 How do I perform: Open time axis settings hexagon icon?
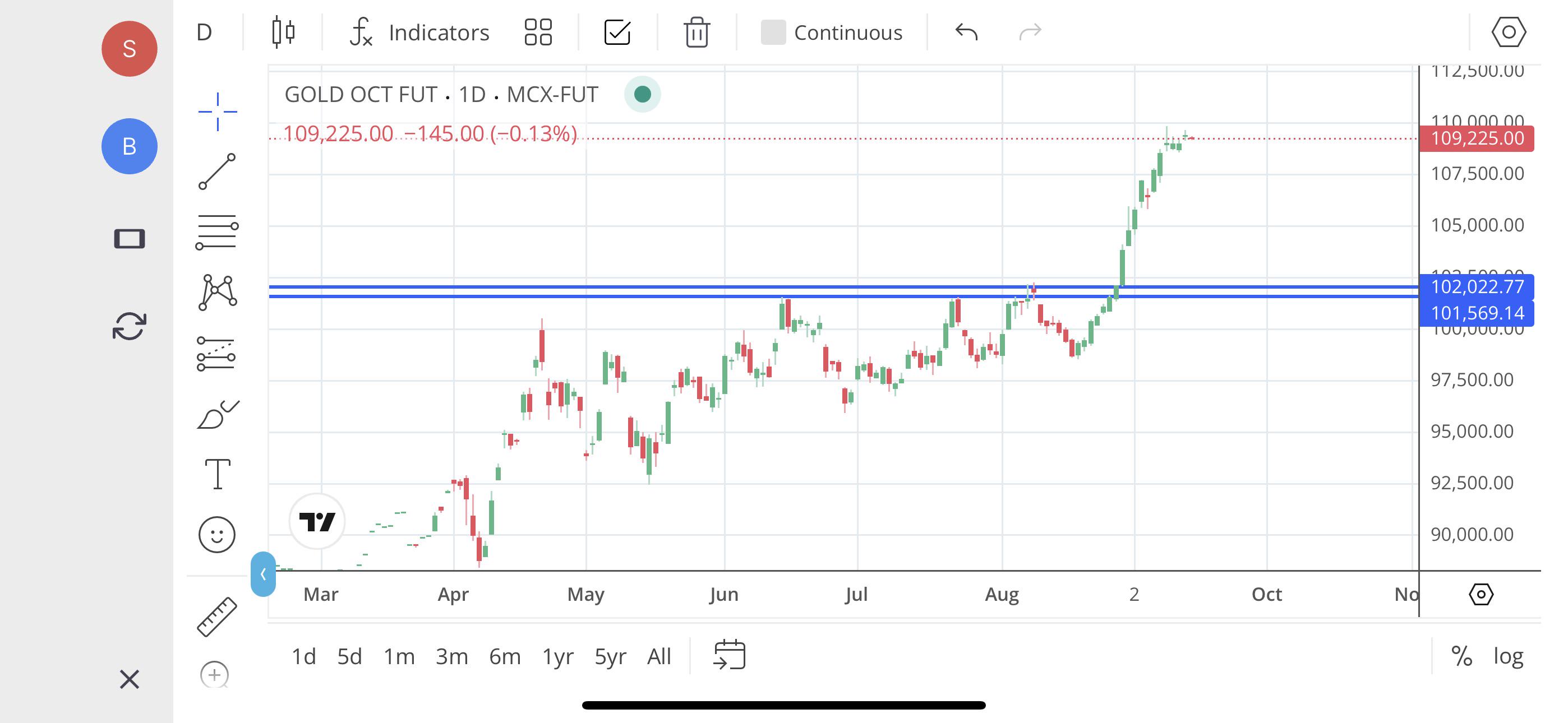tap(1481, 594)
